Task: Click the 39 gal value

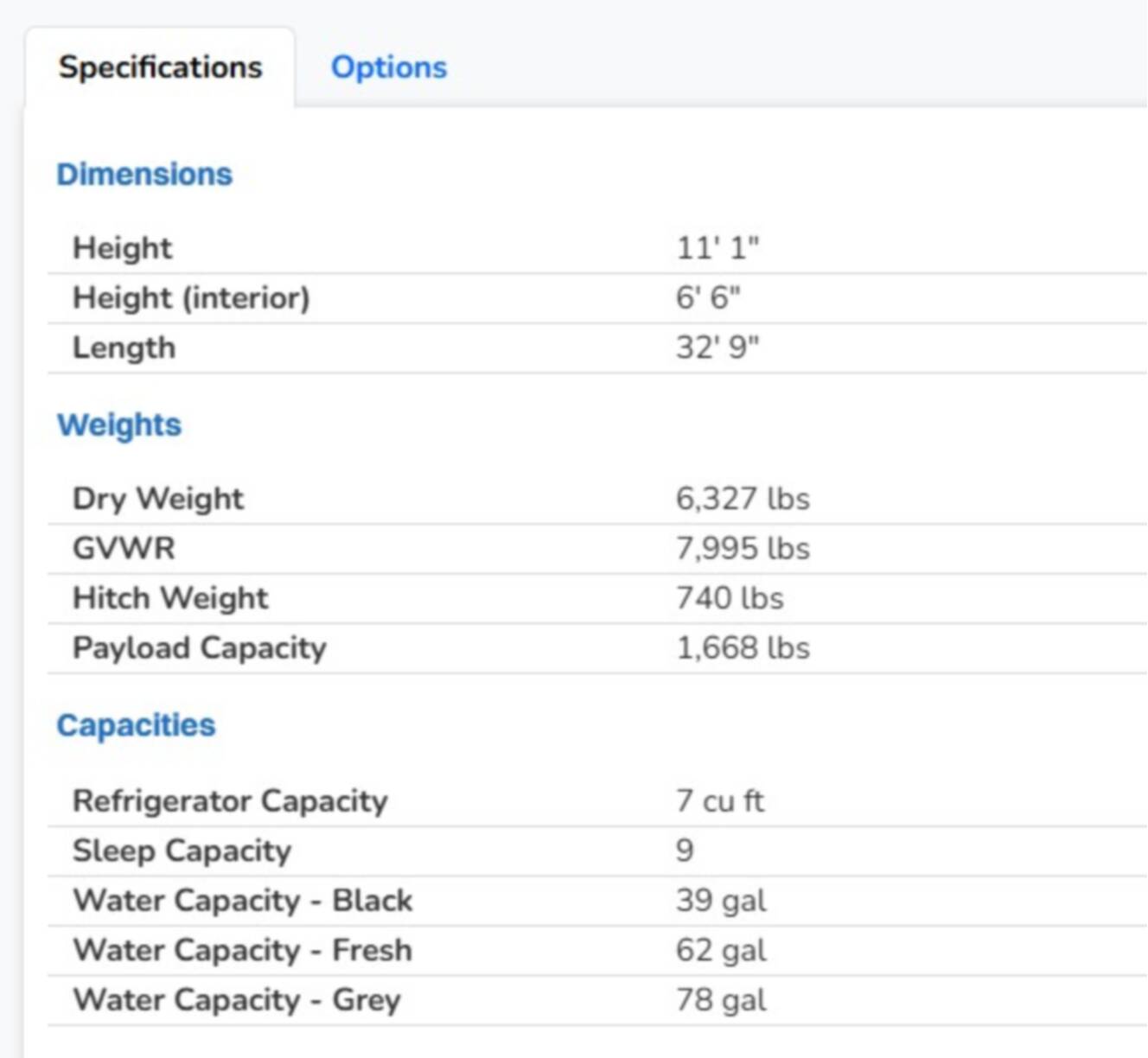Action: pos(721,901)
